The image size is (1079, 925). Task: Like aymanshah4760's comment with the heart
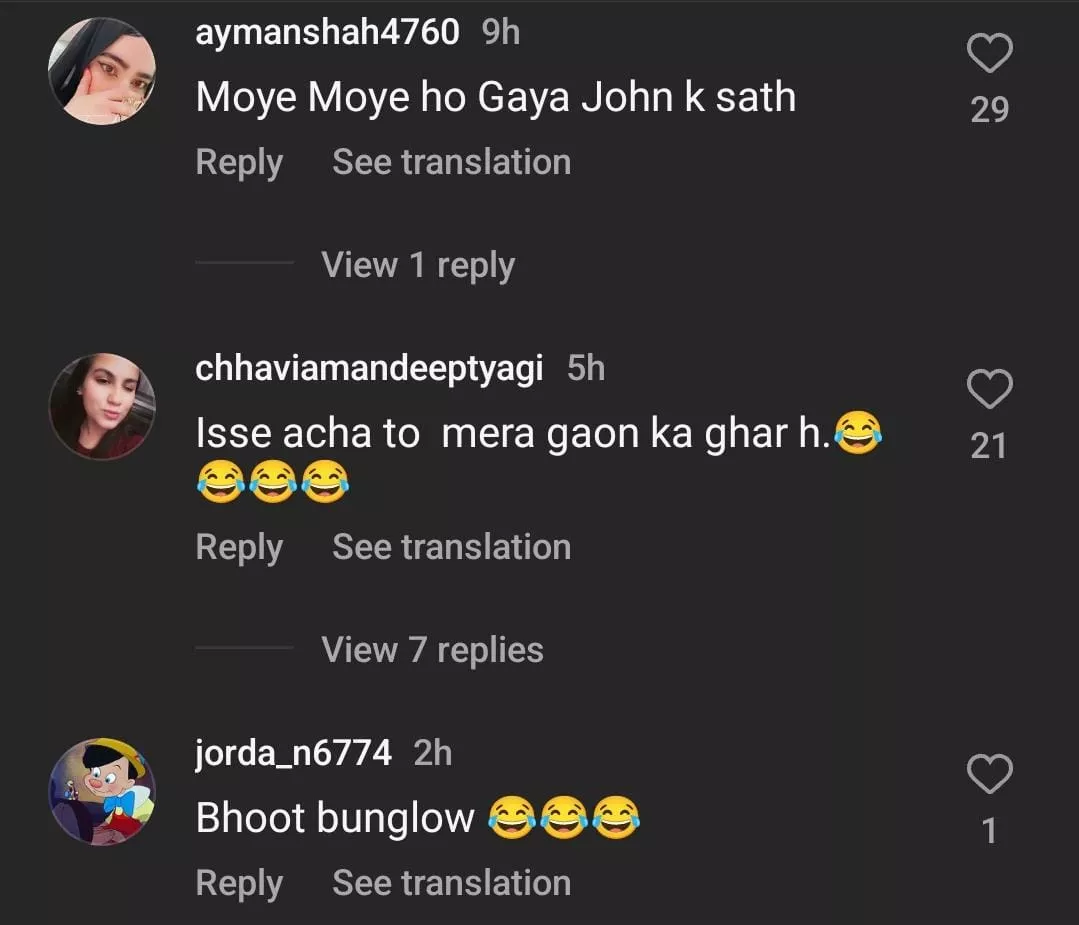click(x=990, y=54)
